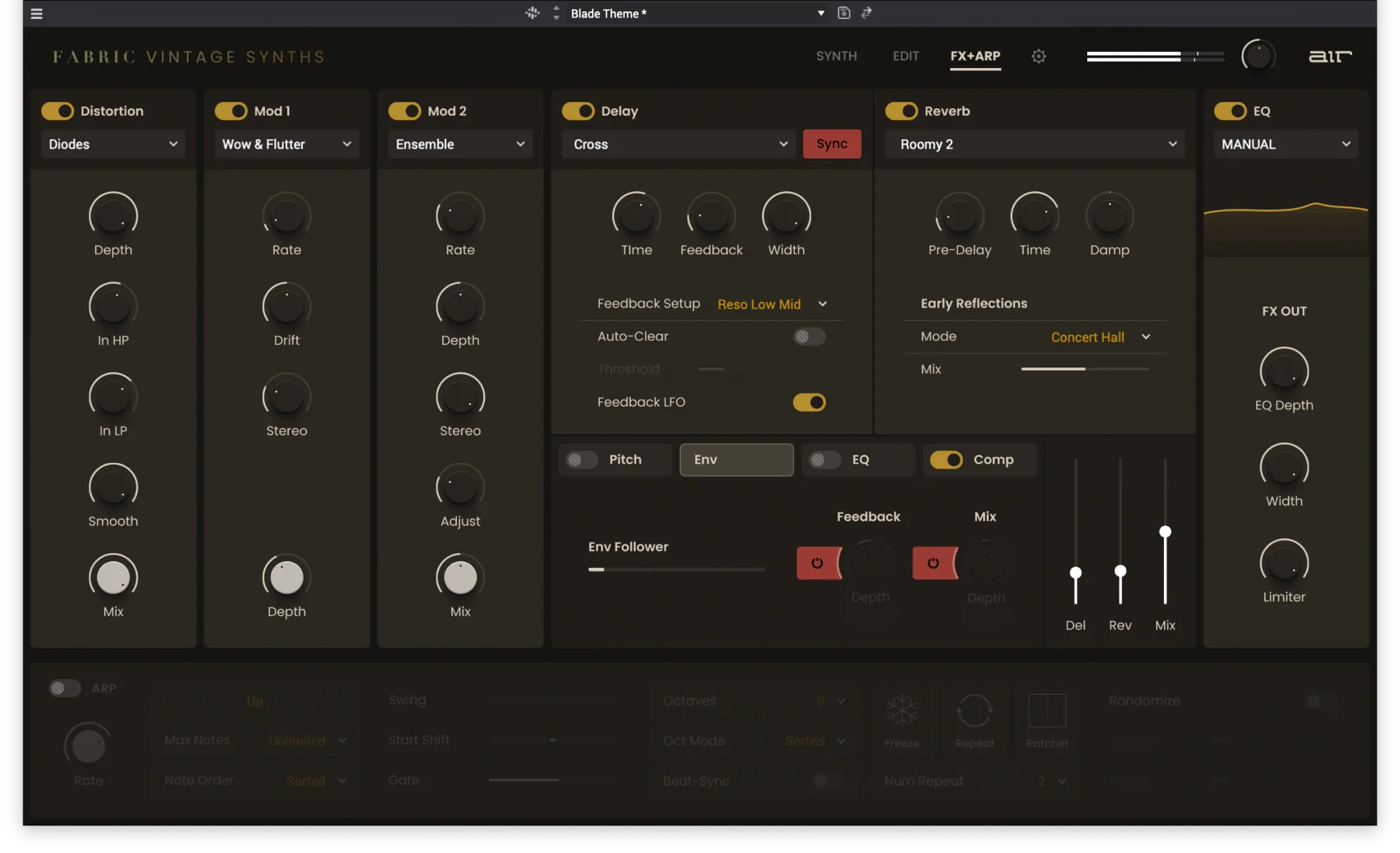Screen dimensions: 1400x853
Task: Click the Delay Feedback knob
Action: coord(711,216)
